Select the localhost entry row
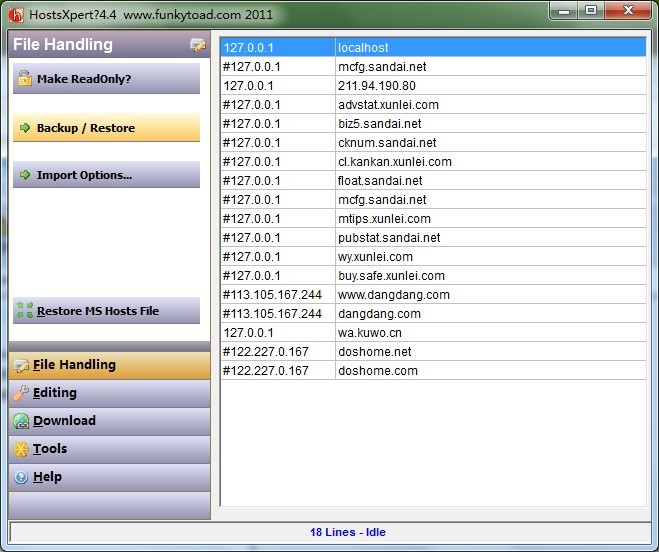This screenshot has height=552, width=659. coord(432,47)
